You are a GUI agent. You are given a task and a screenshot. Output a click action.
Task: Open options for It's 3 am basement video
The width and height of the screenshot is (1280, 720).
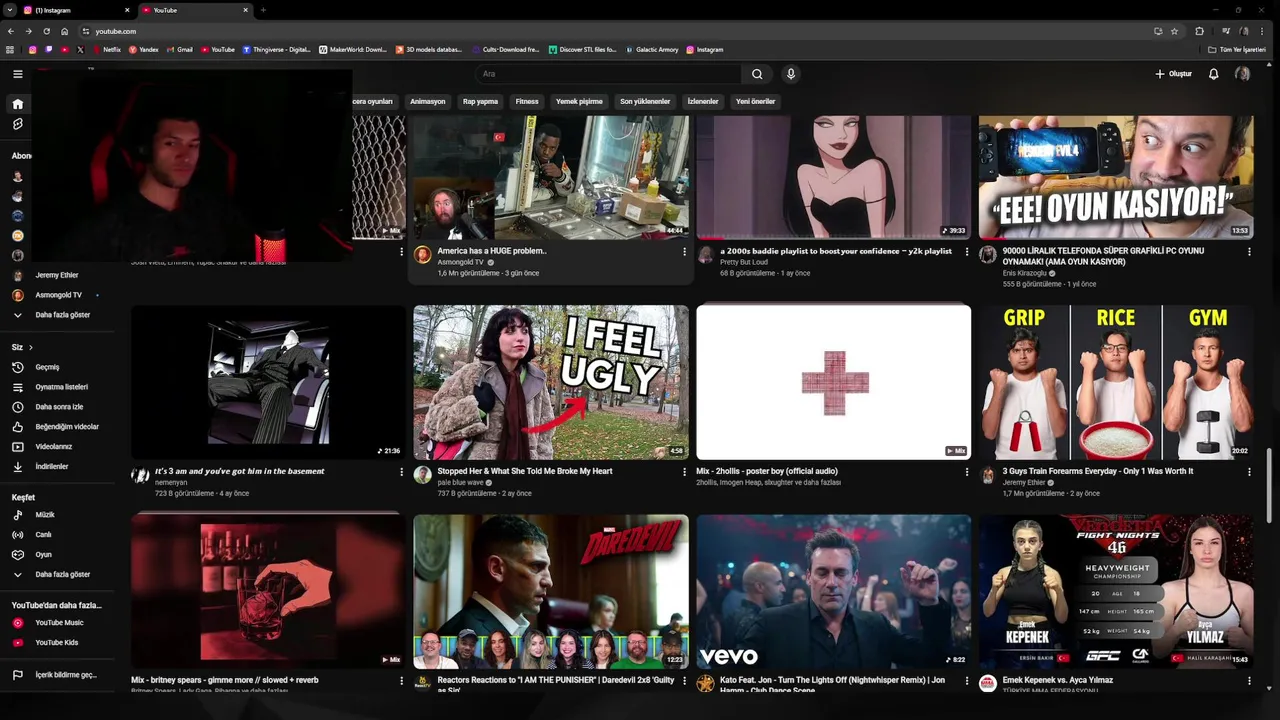[x=402, y=472]
